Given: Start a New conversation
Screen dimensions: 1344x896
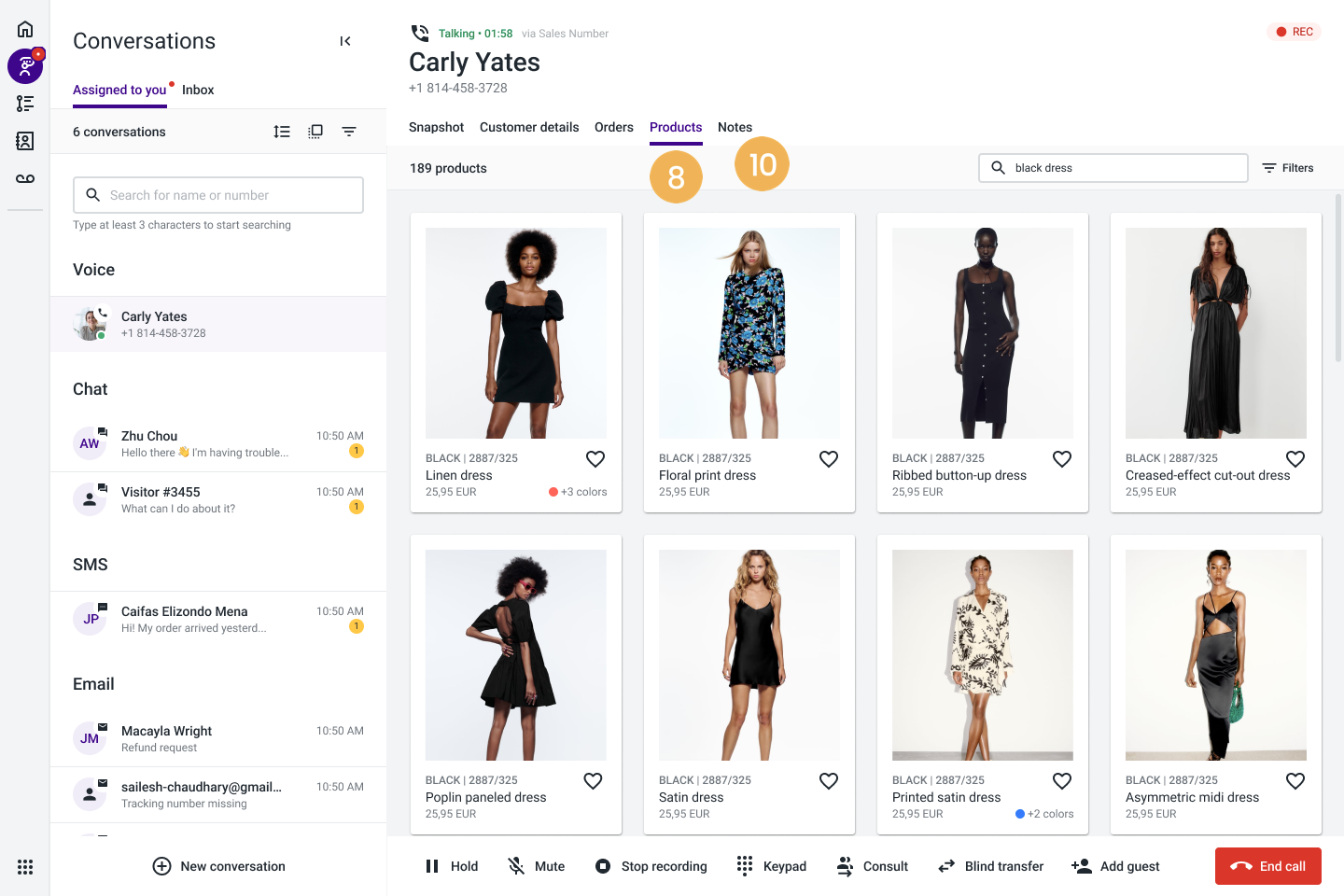Looking at the screenshot, I should 218,866.
